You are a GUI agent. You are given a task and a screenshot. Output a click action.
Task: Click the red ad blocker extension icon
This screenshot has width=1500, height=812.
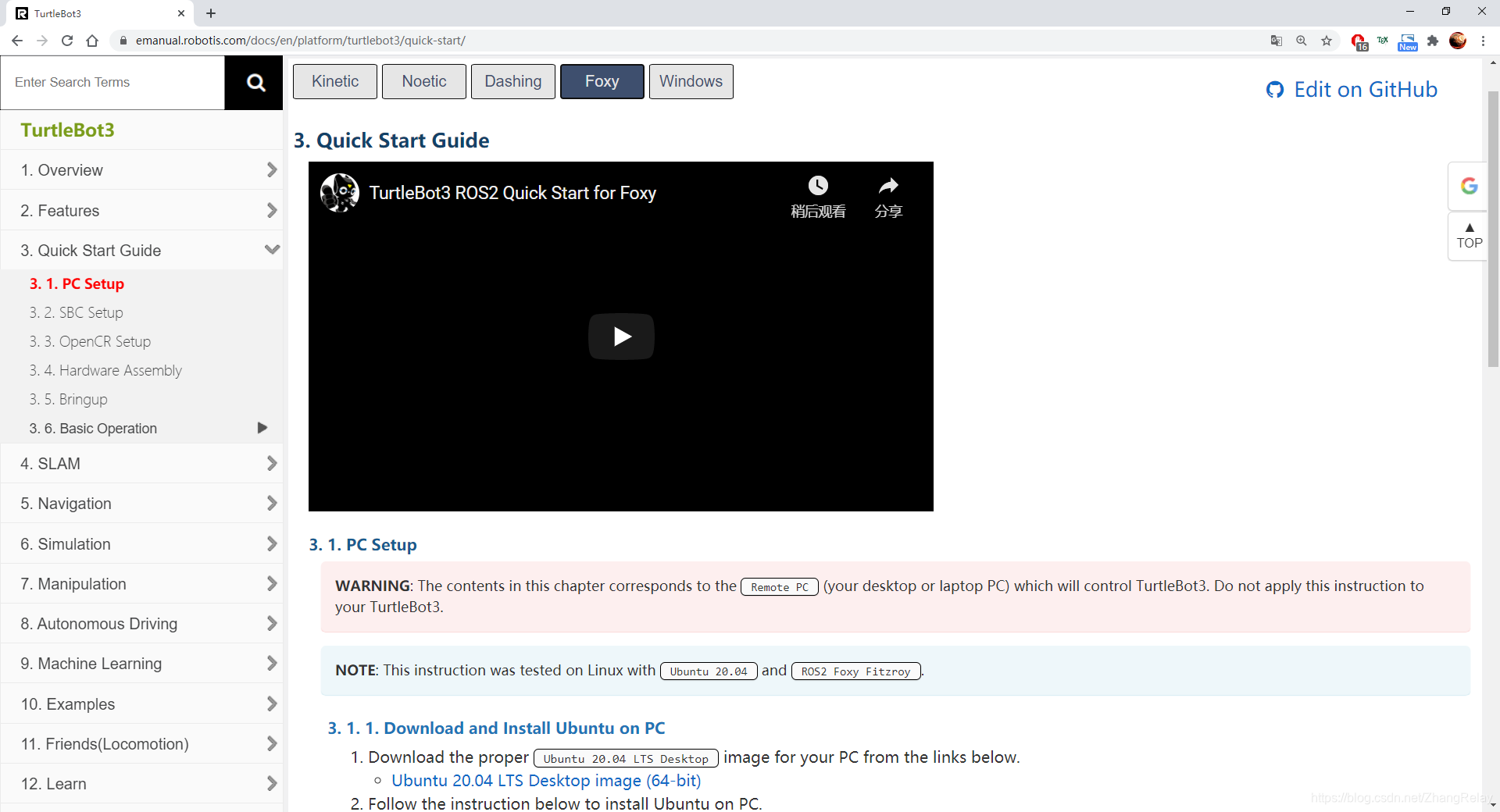coord(1359,41)
